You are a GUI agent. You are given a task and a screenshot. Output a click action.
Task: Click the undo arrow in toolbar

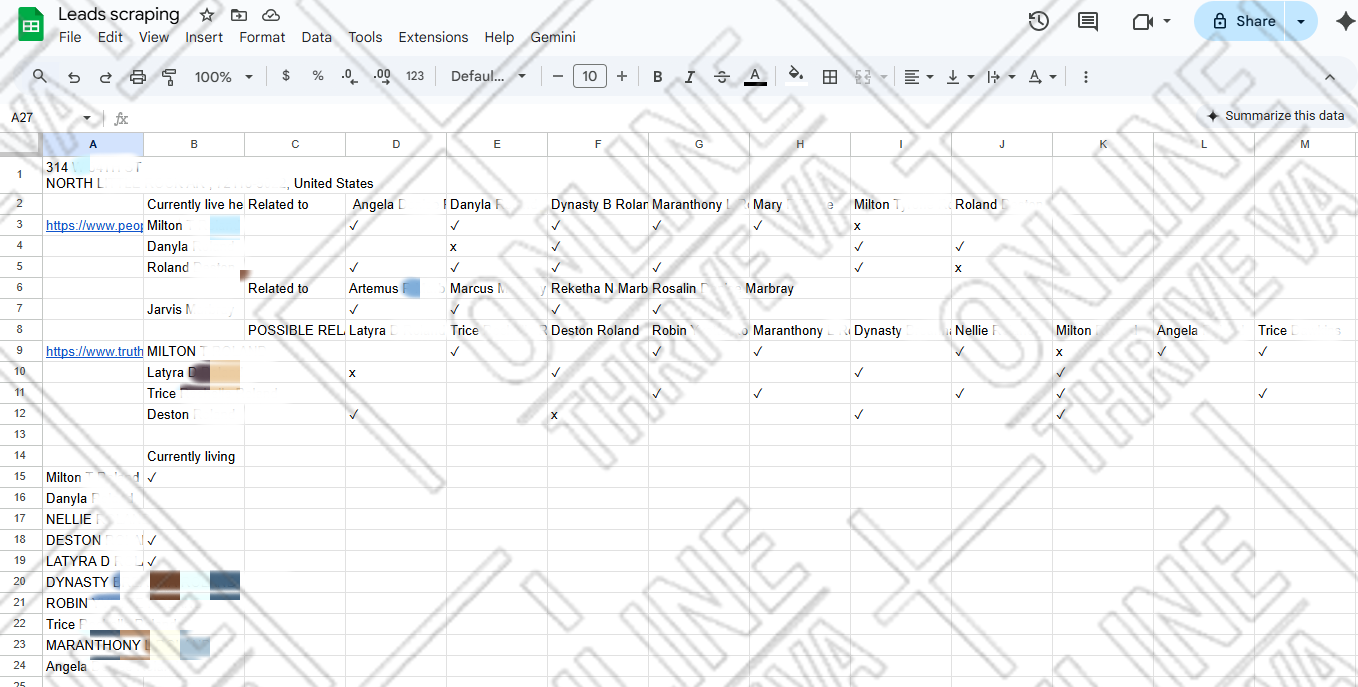pos(73,77)
